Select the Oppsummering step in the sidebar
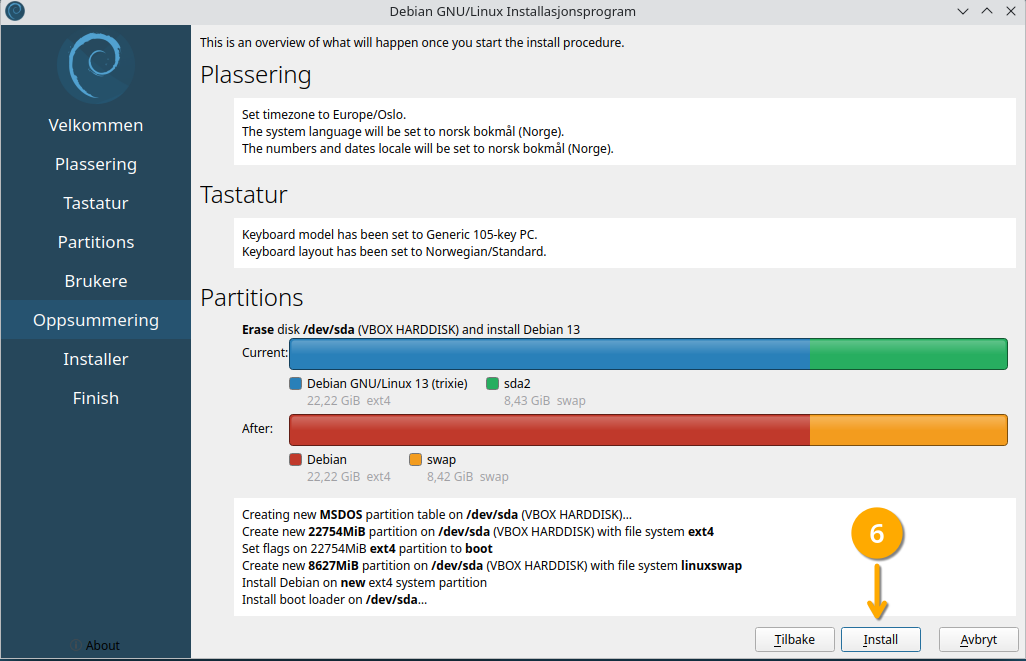Image resolution: width=1026 pixels, height=661 pixels. pos(96,320)
